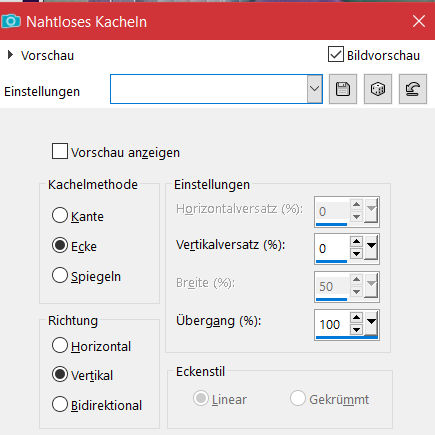Increase Vertikalversatz with up arrow
This screenshot has height=435, width=435.
point(356,242)
